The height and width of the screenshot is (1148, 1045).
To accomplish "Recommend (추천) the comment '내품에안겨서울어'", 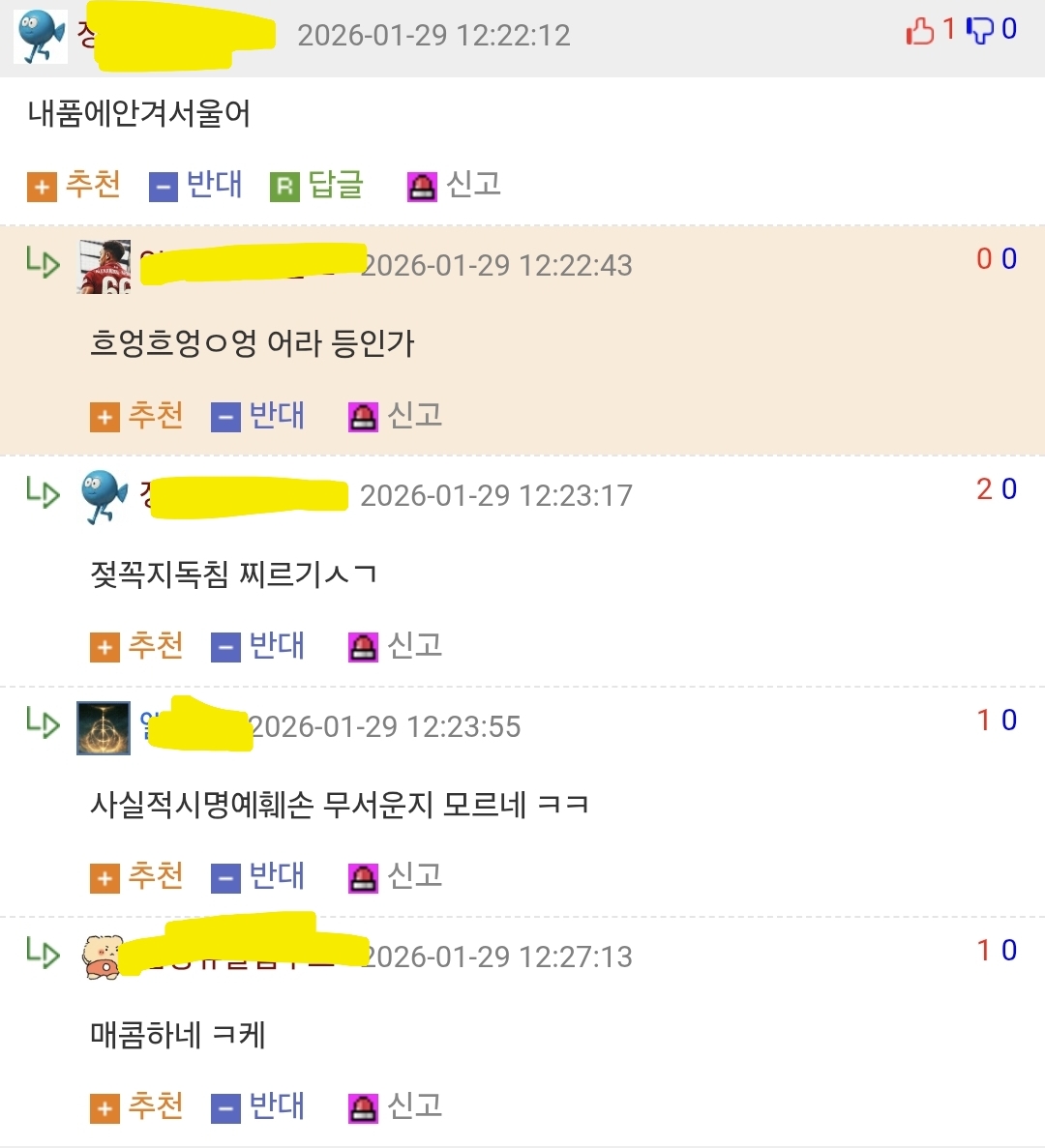I will 74,185.
